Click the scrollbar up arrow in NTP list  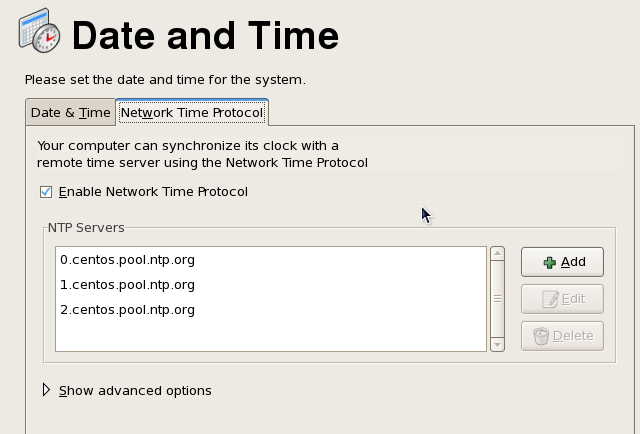click(497, 254)
